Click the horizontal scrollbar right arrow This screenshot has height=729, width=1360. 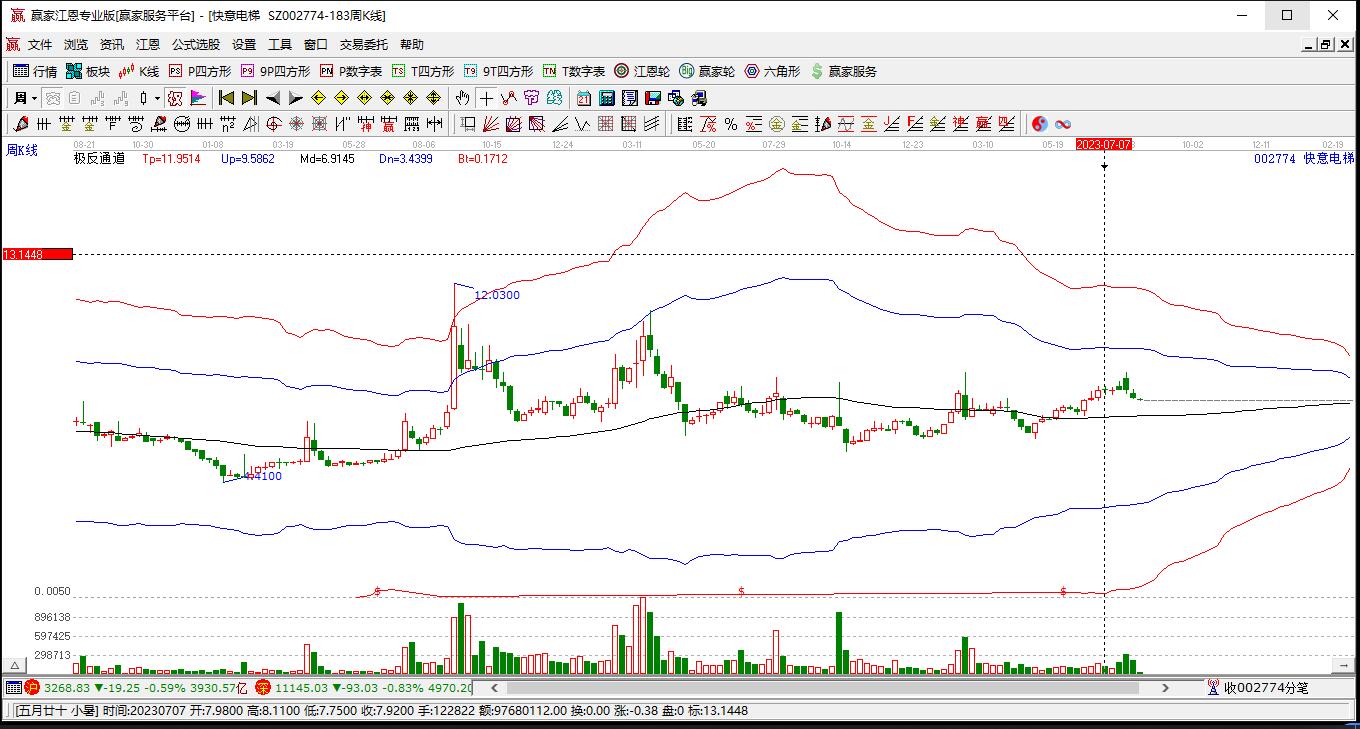pyautogui.click(x=1165, y=688)
